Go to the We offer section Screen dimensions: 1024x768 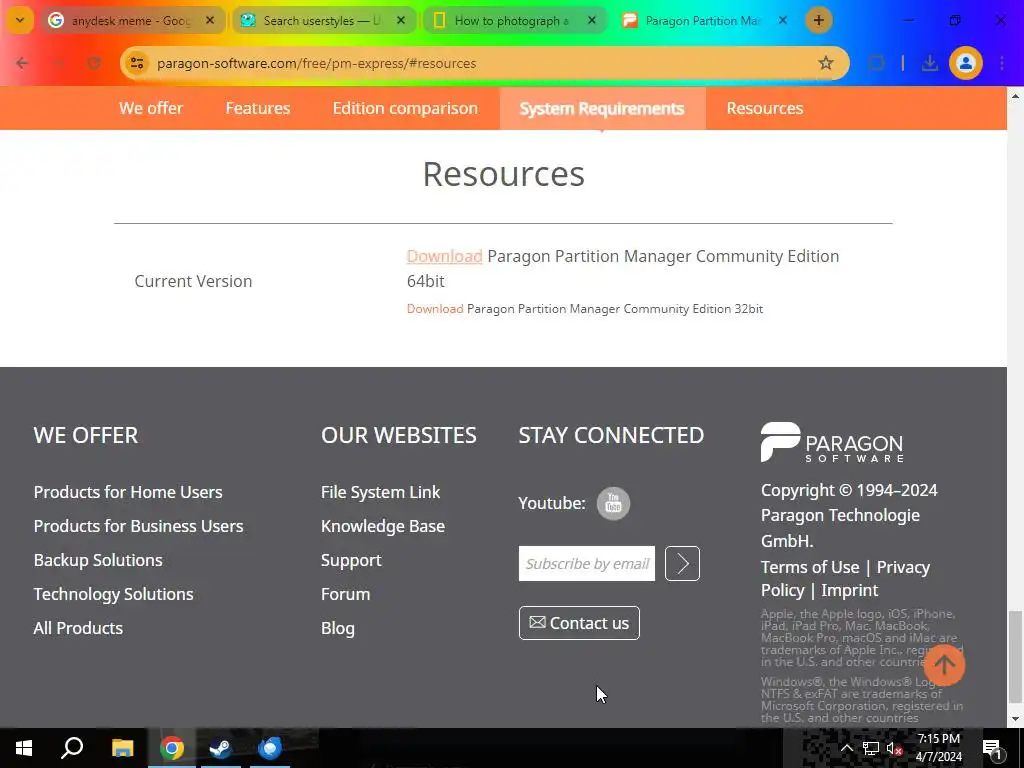pos(151,108)
